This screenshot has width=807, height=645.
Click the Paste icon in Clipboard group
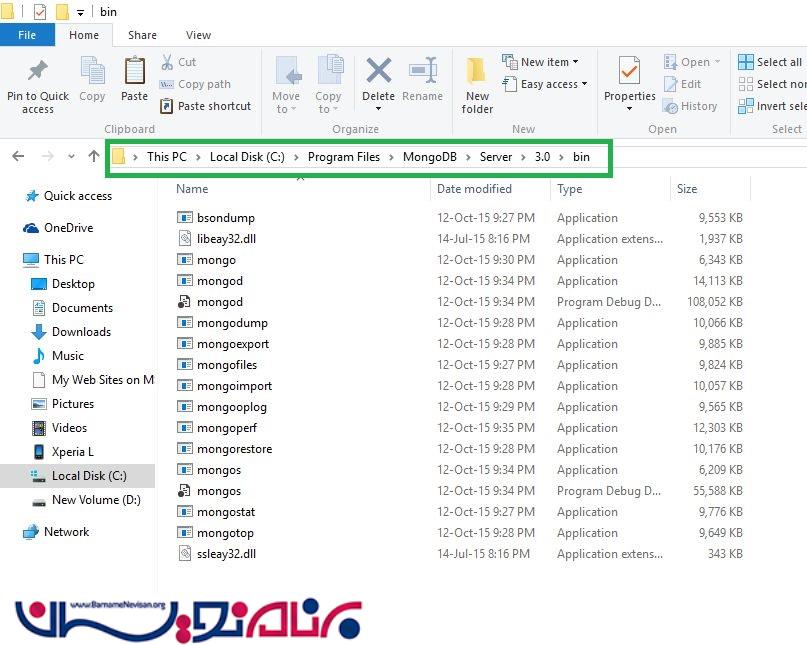point(134,73)
